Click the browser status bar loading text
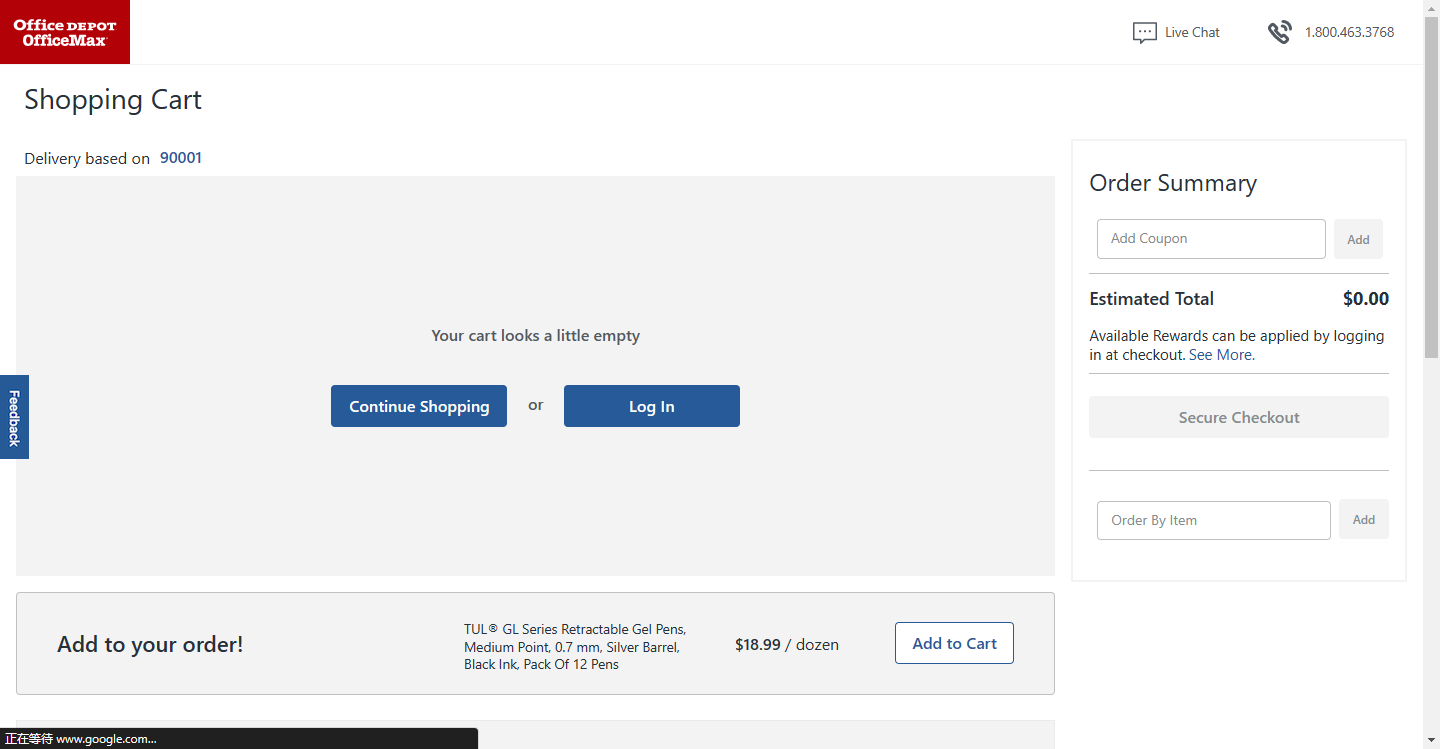Viewport: 1440px width, 749px height. point(81,739)
